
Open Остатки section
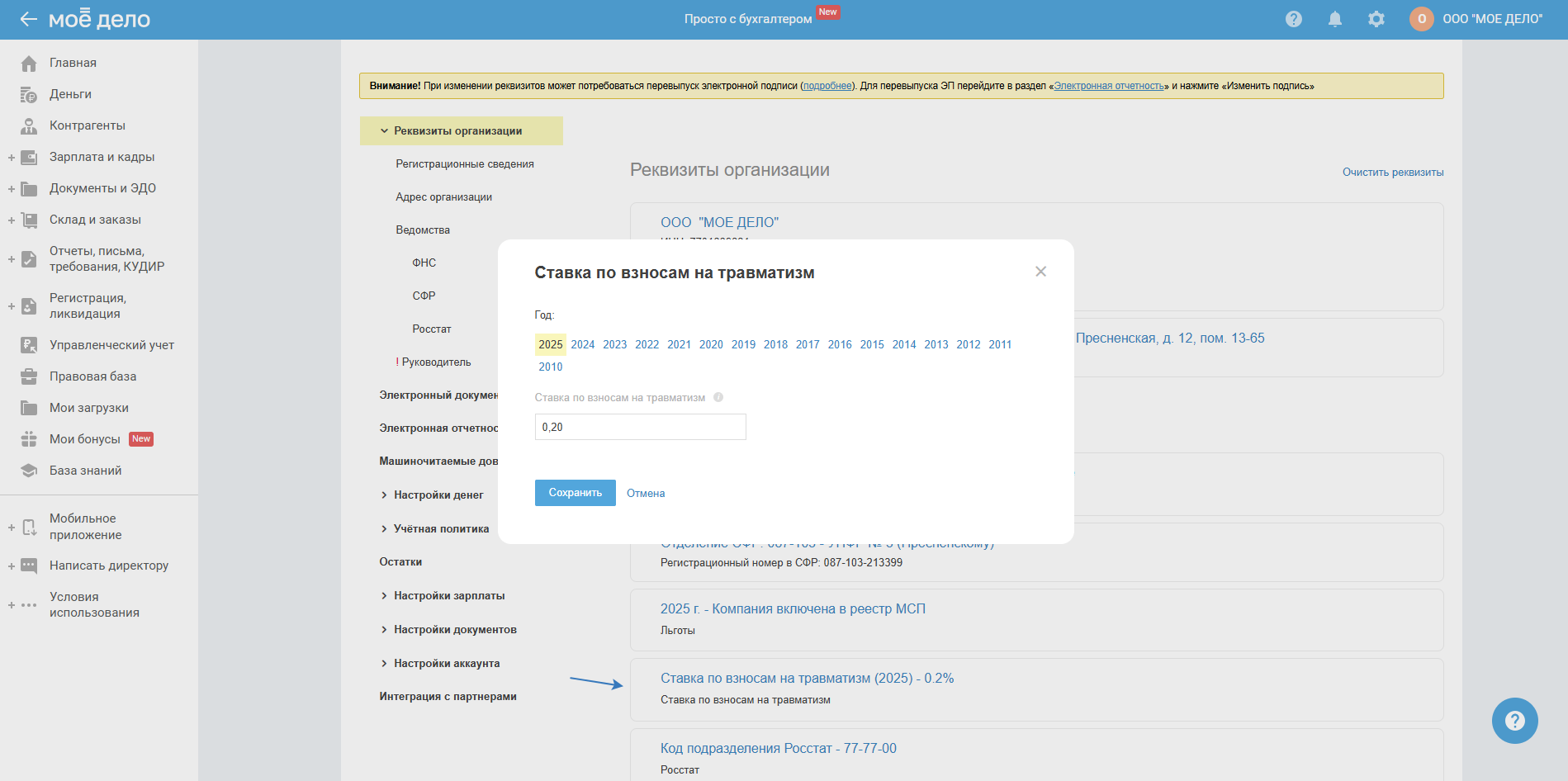(400, 561)
